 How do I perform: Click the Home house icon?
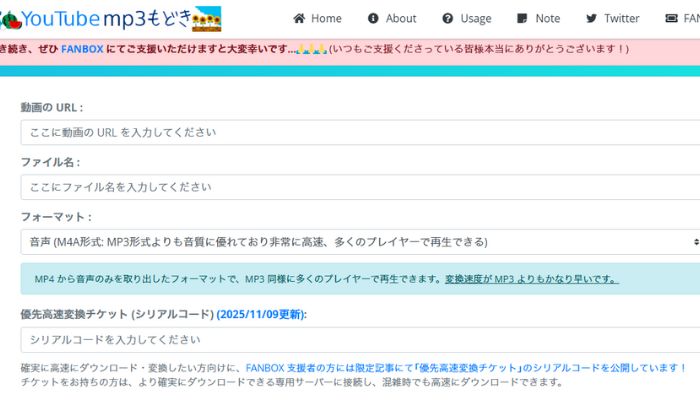pos(299,18)
